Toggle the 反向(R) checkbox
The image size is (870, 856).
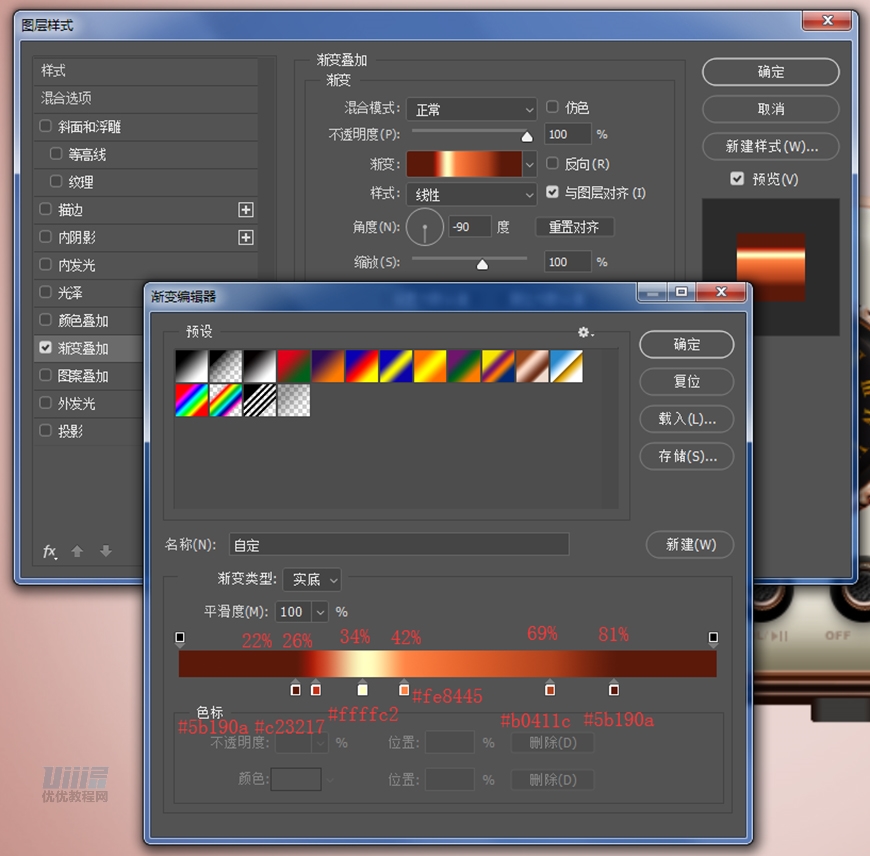(553, 163)
